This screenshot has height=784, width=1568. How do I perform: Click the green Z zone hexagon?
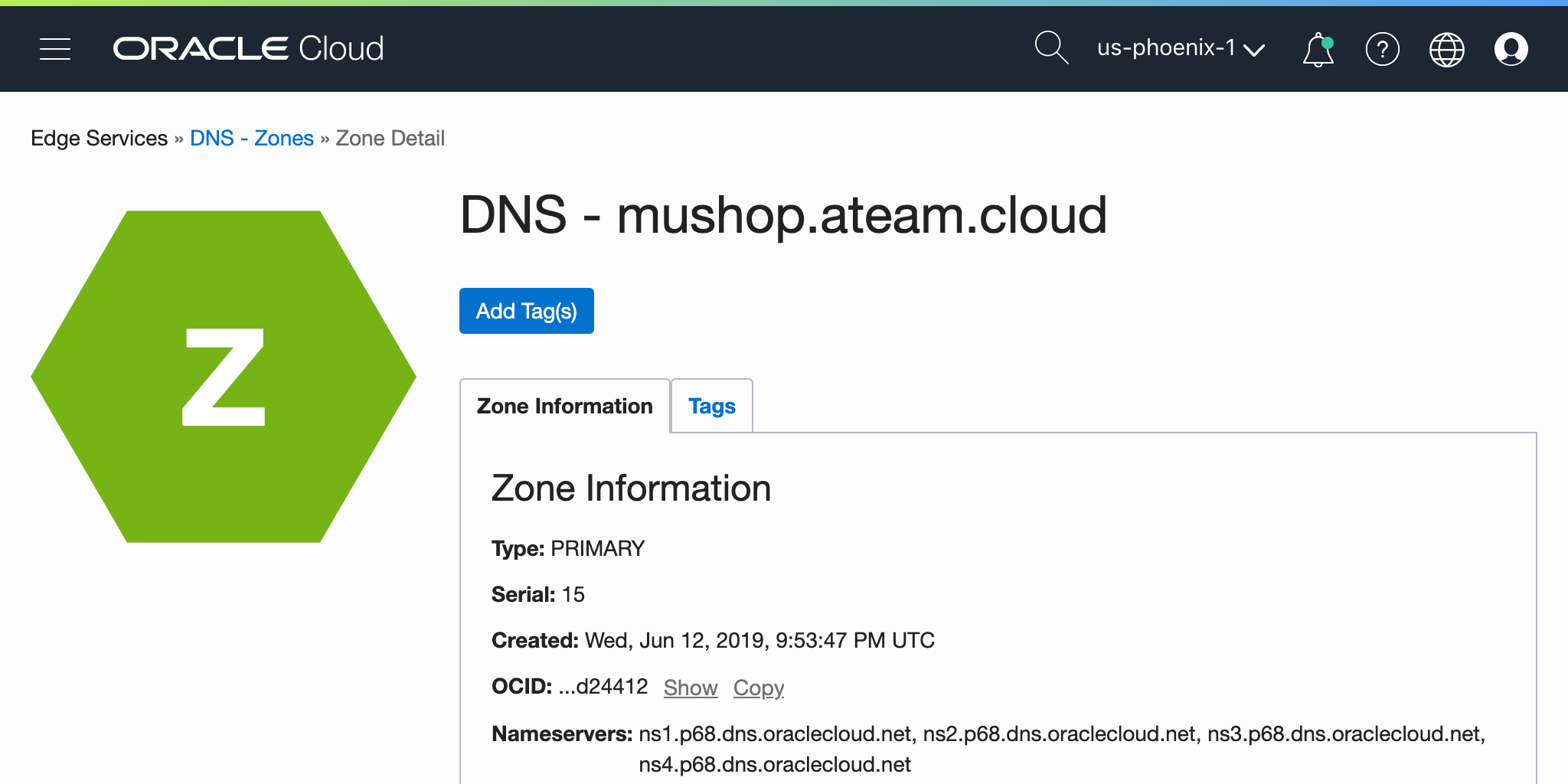pos(224,377)
